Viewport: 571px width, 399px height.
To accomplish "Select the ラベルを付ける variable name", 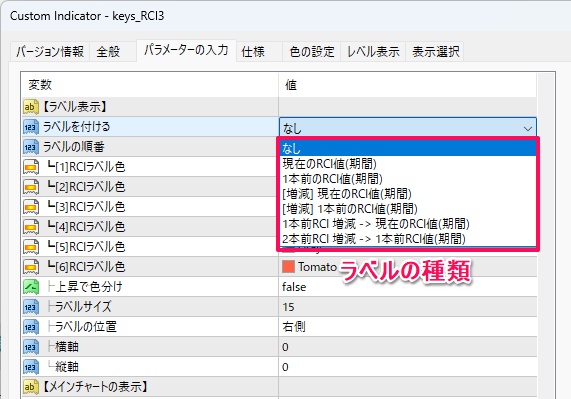I will pyautogui.click(x=76, y=127).
